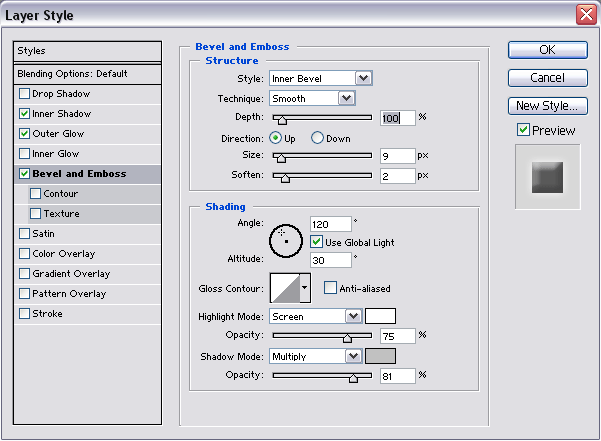The height and width of the screenshot is (441, 601).
Task: Click the Cancel button
Action: [x=547, y=78]
